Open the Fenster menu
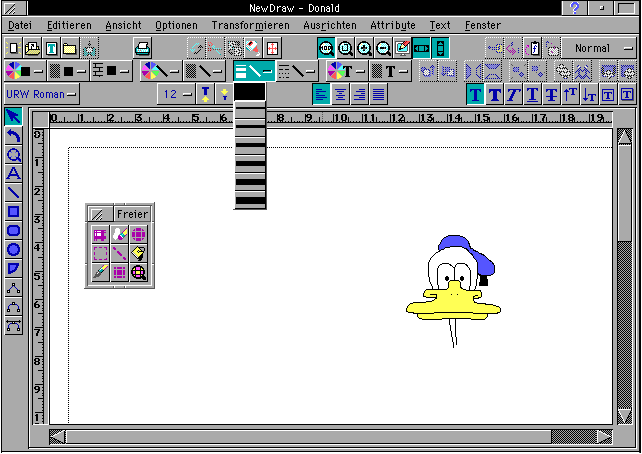Screen dimensions: 642x454 483,25
